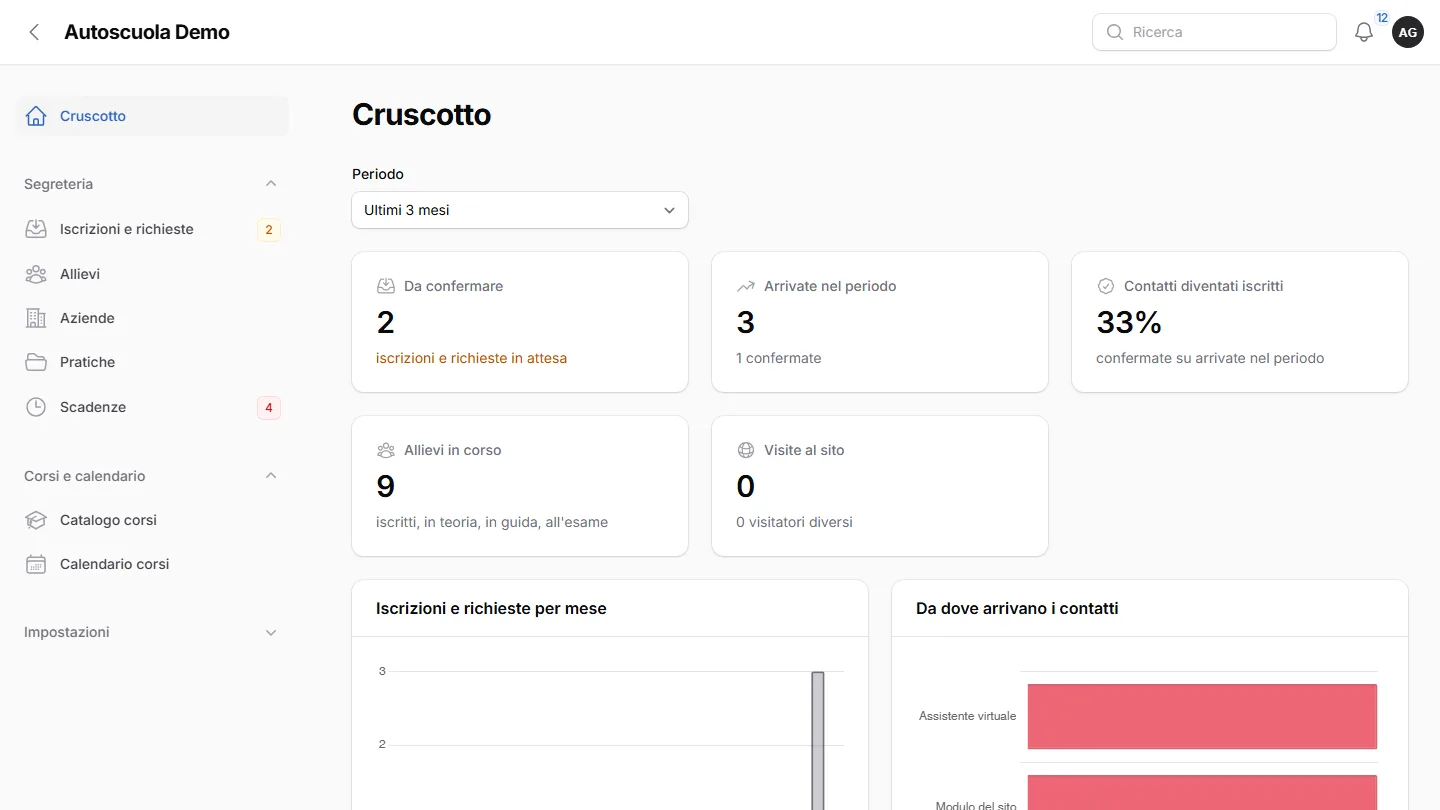Click the red badge 4 next to Scadenze
The height and width of the screenshot is (810, 1440).
point(268,407)
